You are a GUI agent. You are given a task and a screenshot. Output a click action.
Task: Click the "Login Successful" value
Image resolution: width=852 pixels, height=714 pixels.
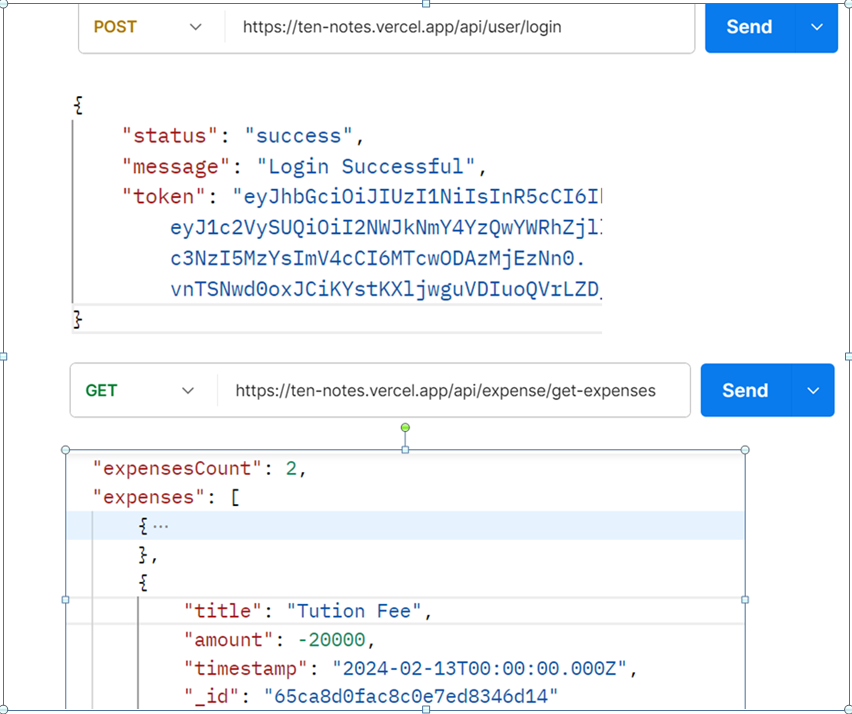coord(366,166)
